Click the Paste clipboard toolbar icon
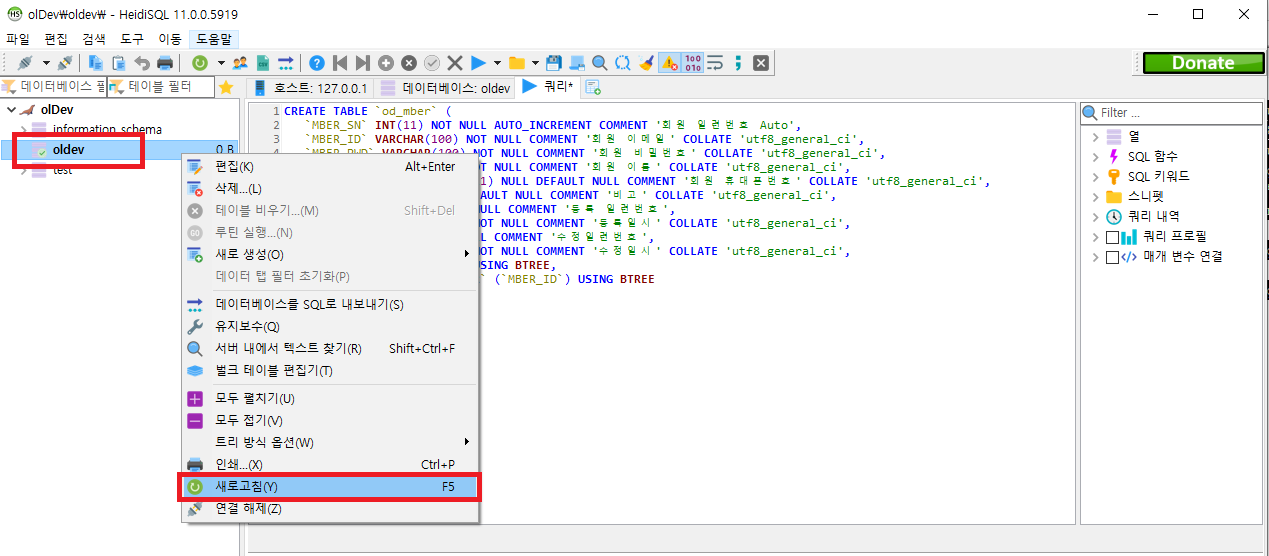This screenshot has width=1269, height=556. 119,62
